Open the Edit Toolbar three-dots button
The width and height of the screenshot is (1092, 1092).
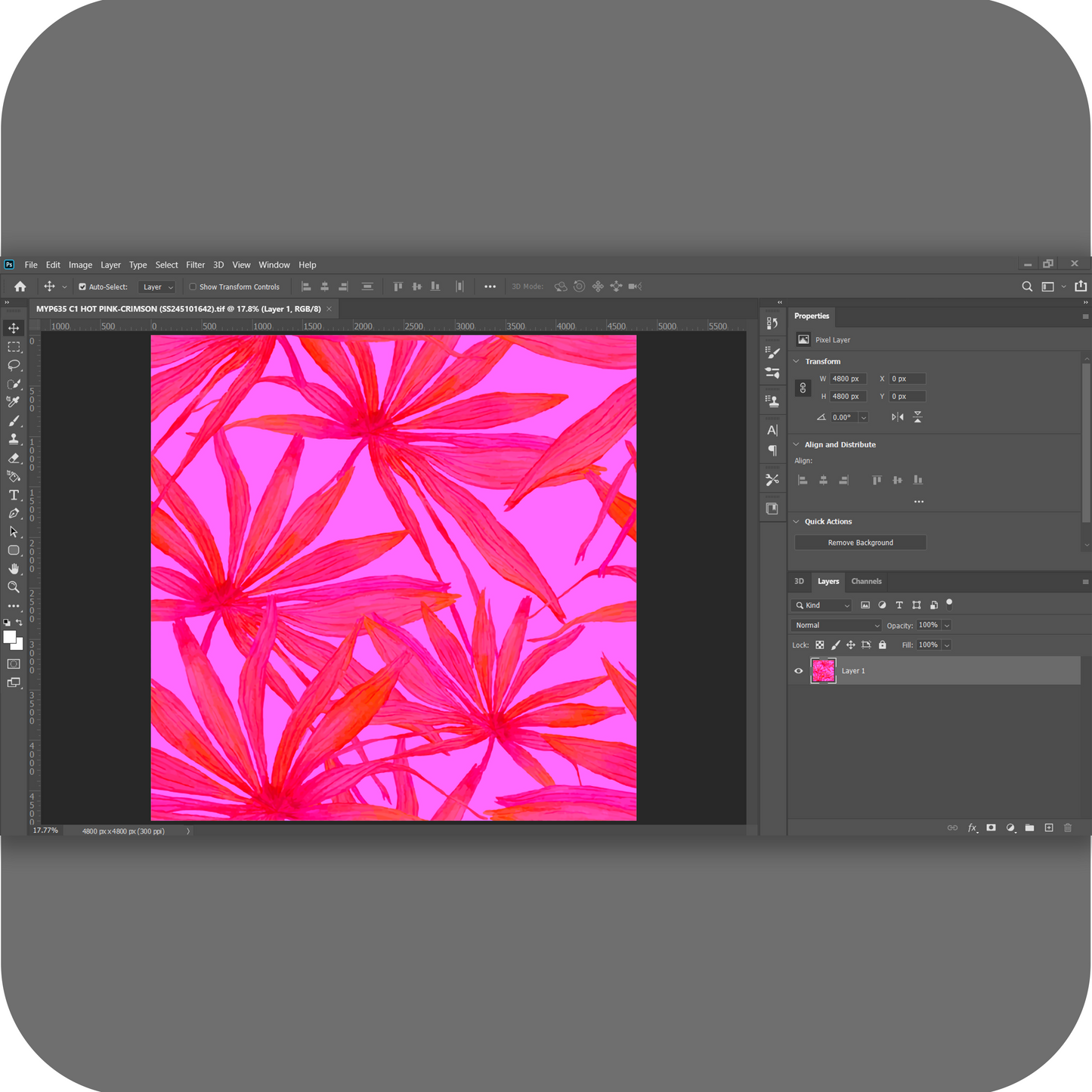coord(14,606)
